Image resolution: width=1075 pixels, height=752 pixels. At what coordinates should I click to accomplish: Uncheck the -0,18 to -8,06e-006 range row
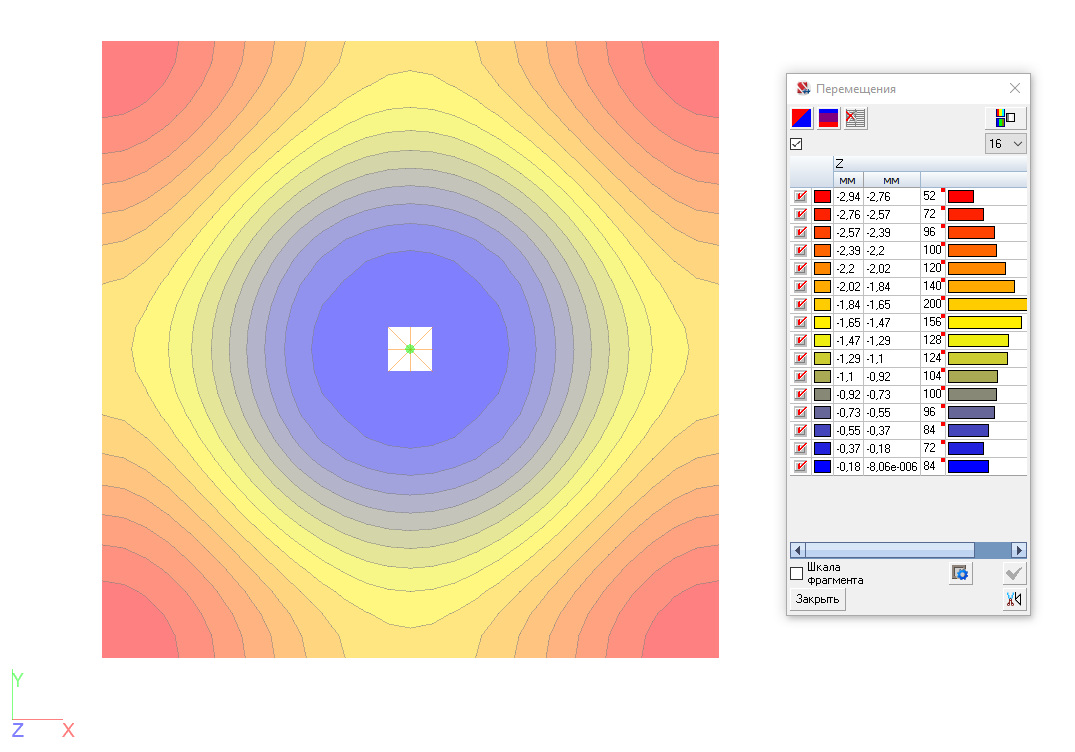pyautogui.click(x=800, y=466)
